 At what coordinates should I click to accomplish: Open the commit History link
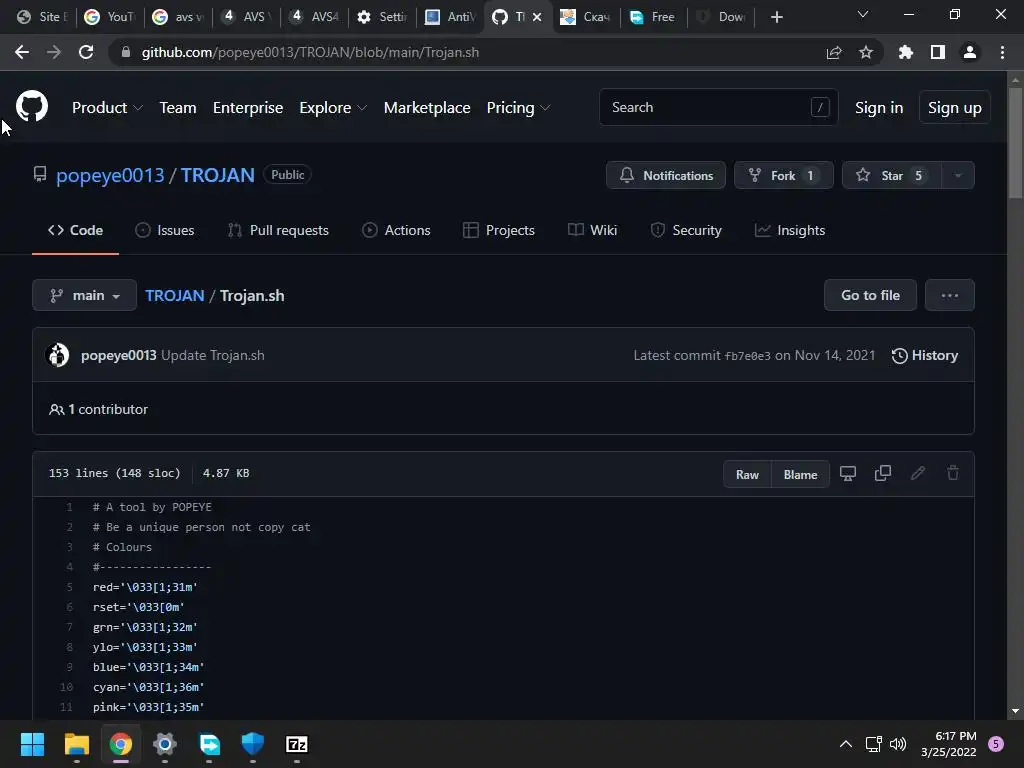[925, 355]
